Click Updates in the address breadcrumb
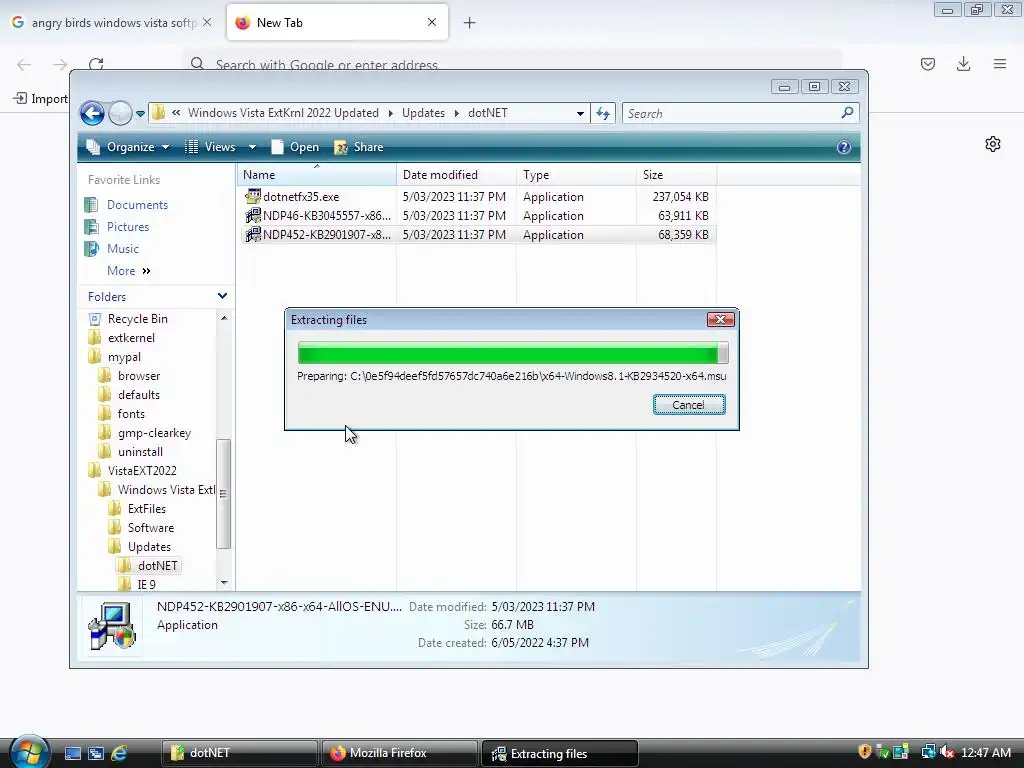Viewport: 1024px width, 768px height. (423, 113)
